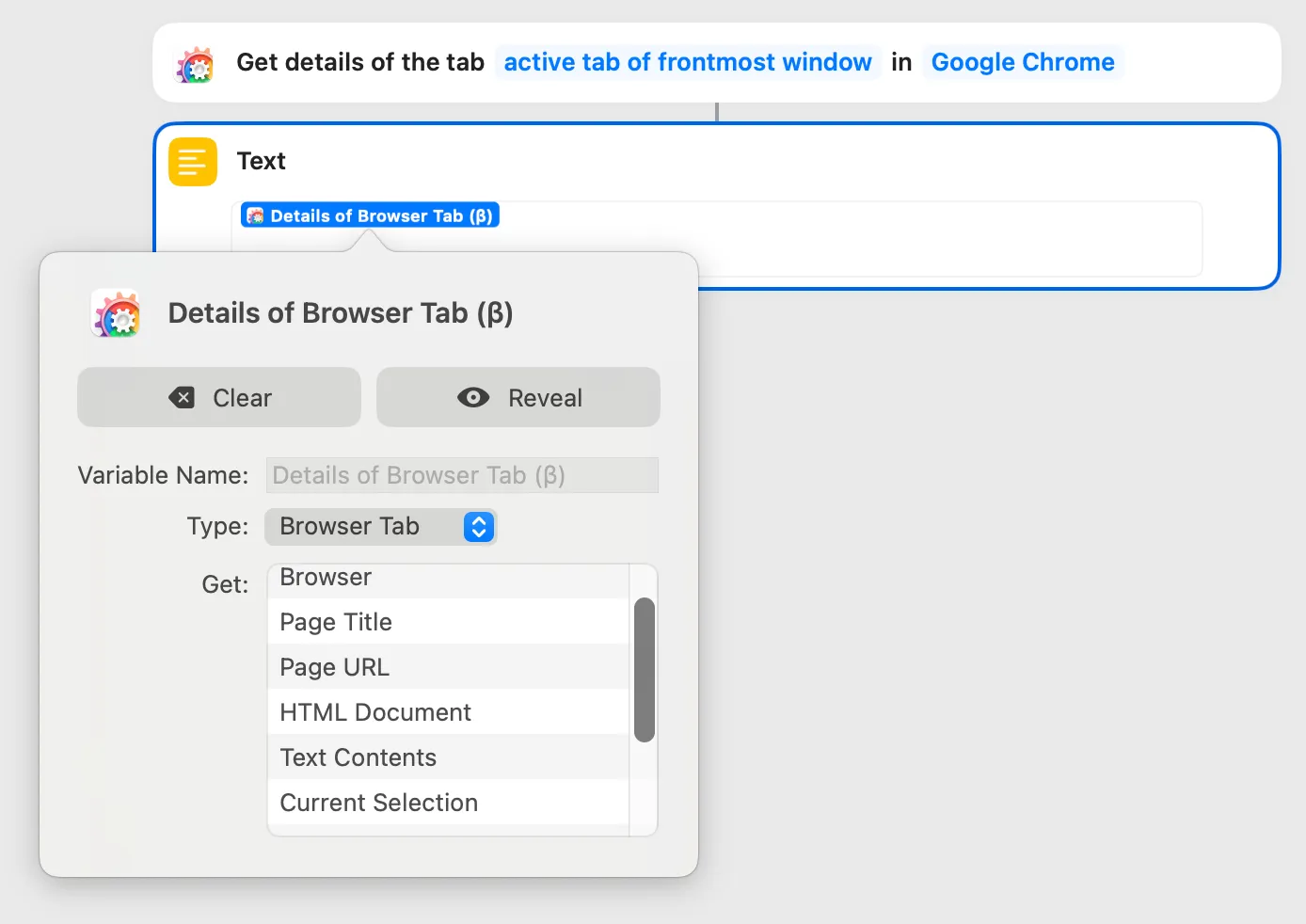The width and height of the screenshot is (1306, 924).
Task: Click the eye icon on the Reveal button
Action: (473, 398)
